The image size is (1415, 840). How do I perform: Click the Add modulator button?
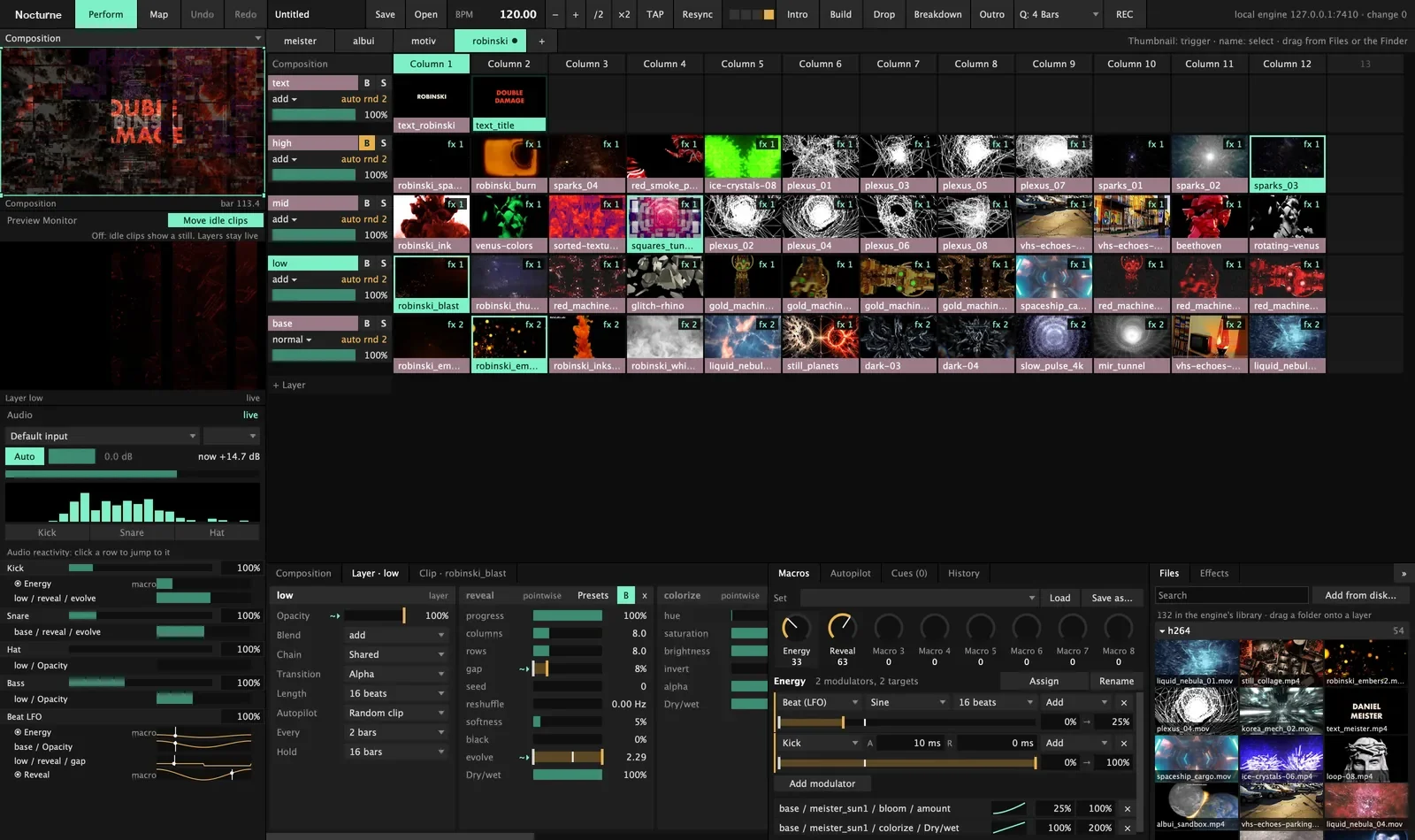tap(822, 783)
